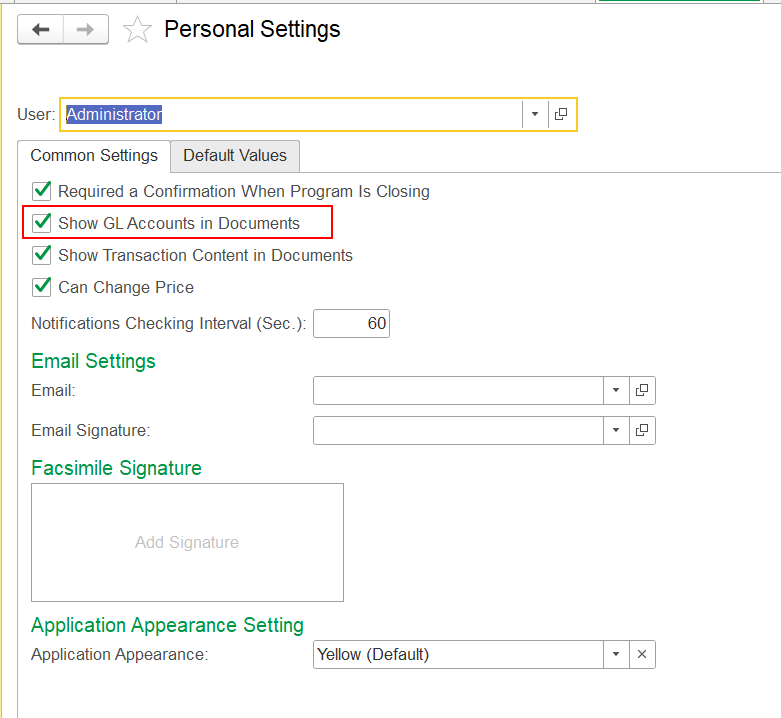Click inside the Email Signature text field
The width and height of the screenshot is (781, 718).
458,430
